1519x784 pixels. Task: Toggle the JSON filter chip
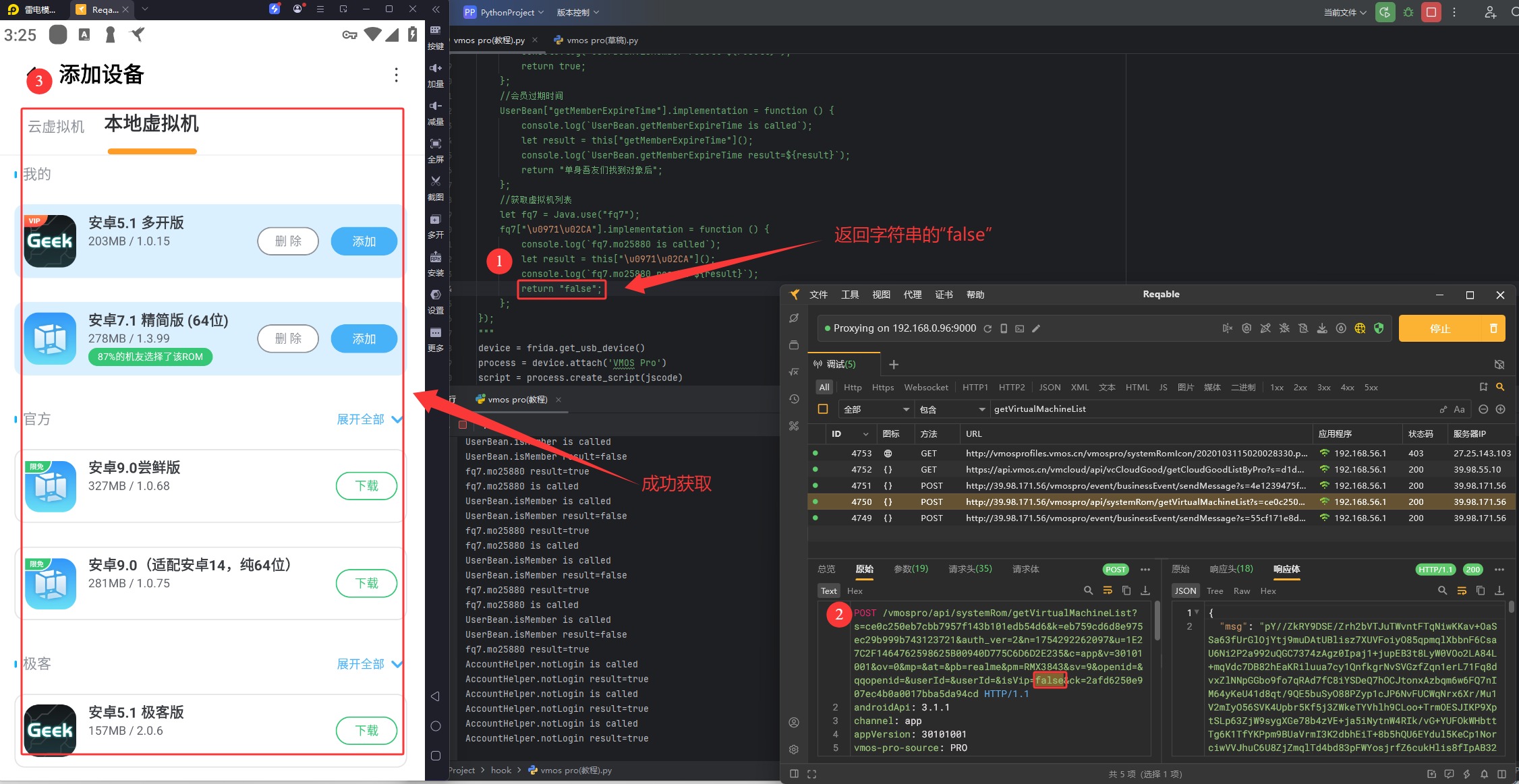pos(1050,387)
